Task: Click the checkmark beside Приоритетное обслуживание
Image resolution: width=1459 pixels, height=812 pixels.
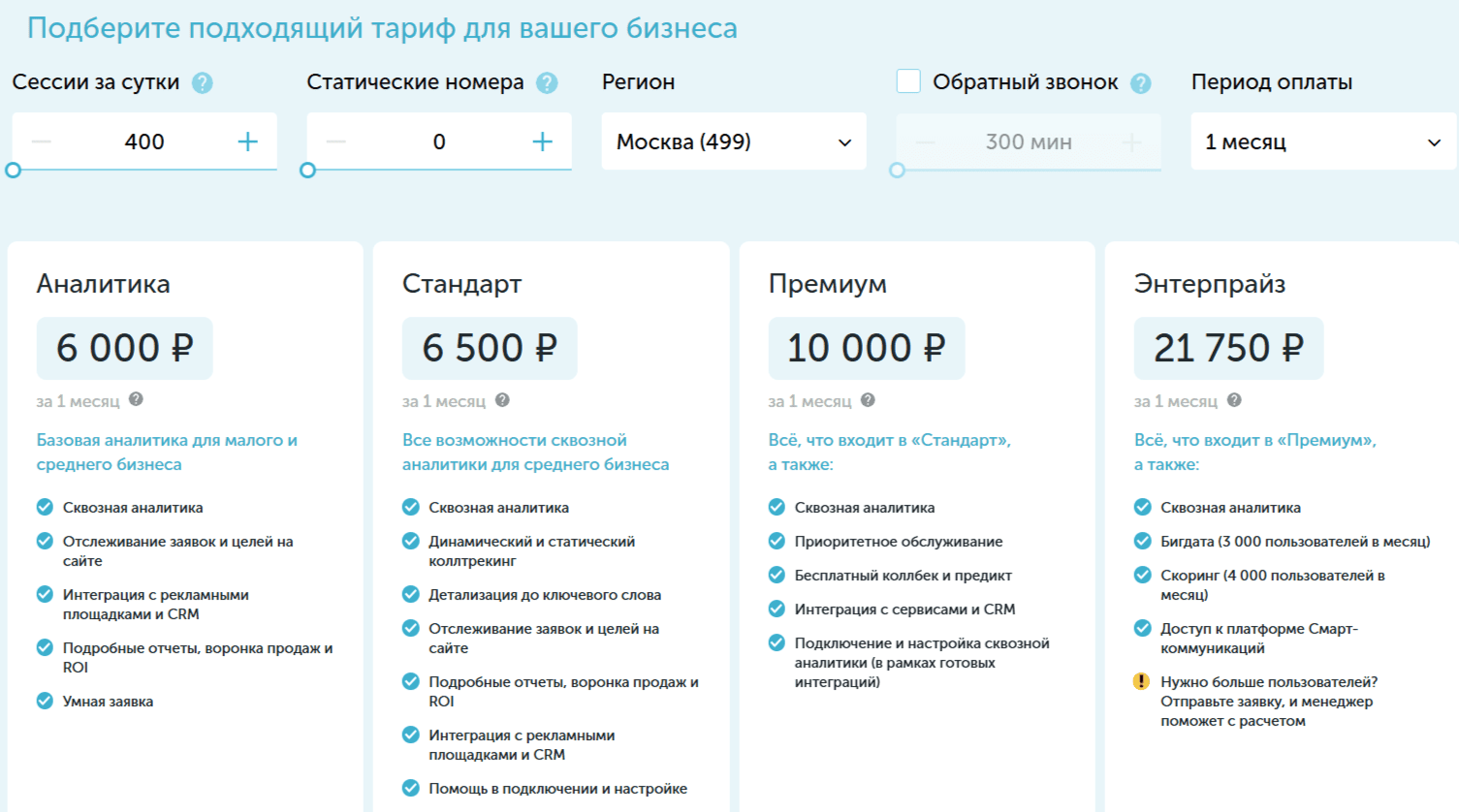Action: point(776,541)
